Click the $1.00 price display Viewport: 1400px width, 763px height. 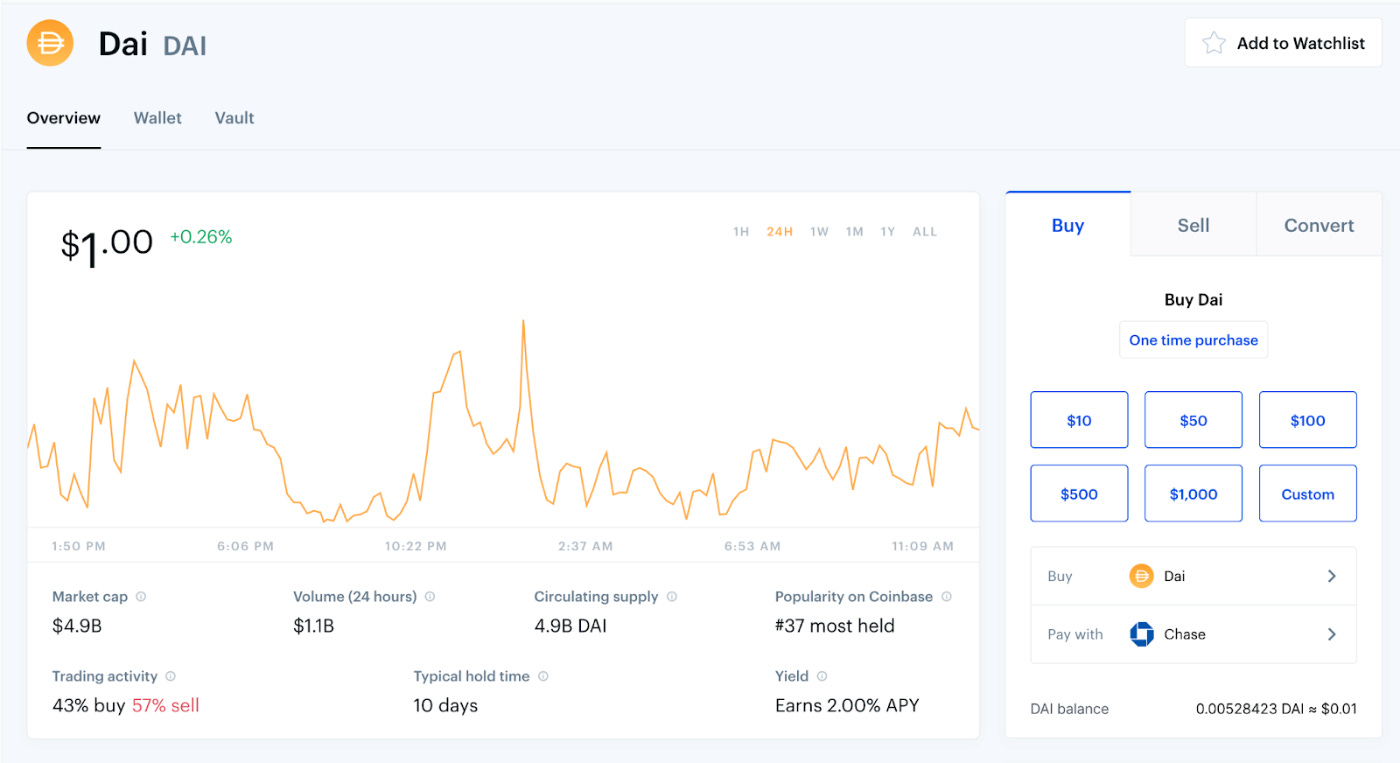107,245
